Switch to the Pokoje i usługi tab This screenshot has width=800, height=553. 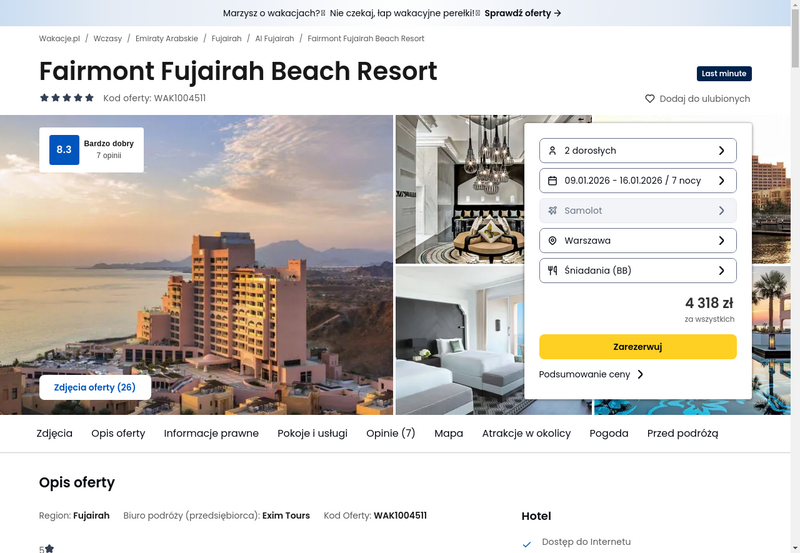[312, 433]
